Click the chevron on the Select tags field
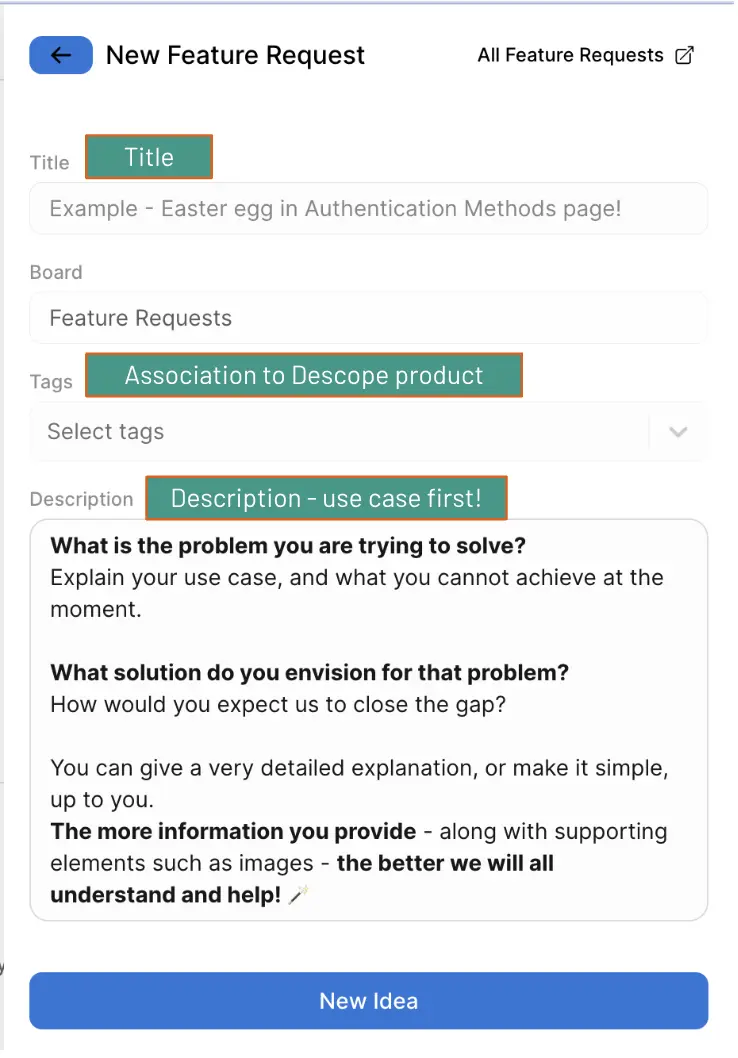738x1058 pixels. coord(678,432)
